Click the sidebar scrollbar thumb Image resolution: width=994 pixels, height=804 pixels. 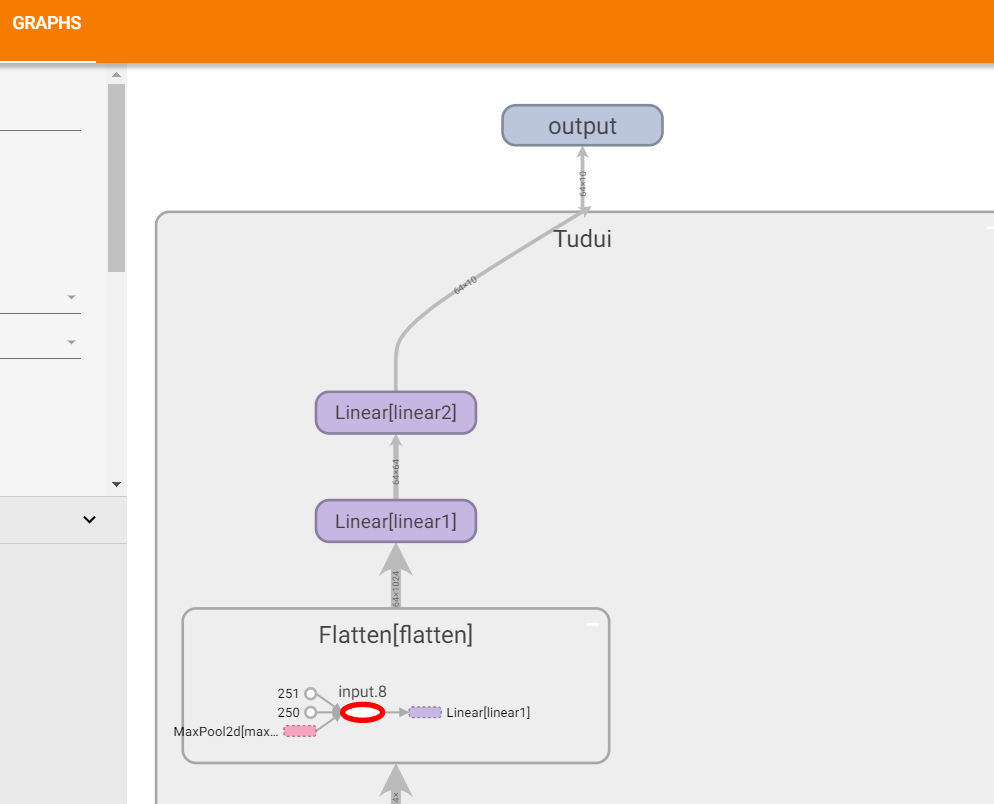(116, 178)
